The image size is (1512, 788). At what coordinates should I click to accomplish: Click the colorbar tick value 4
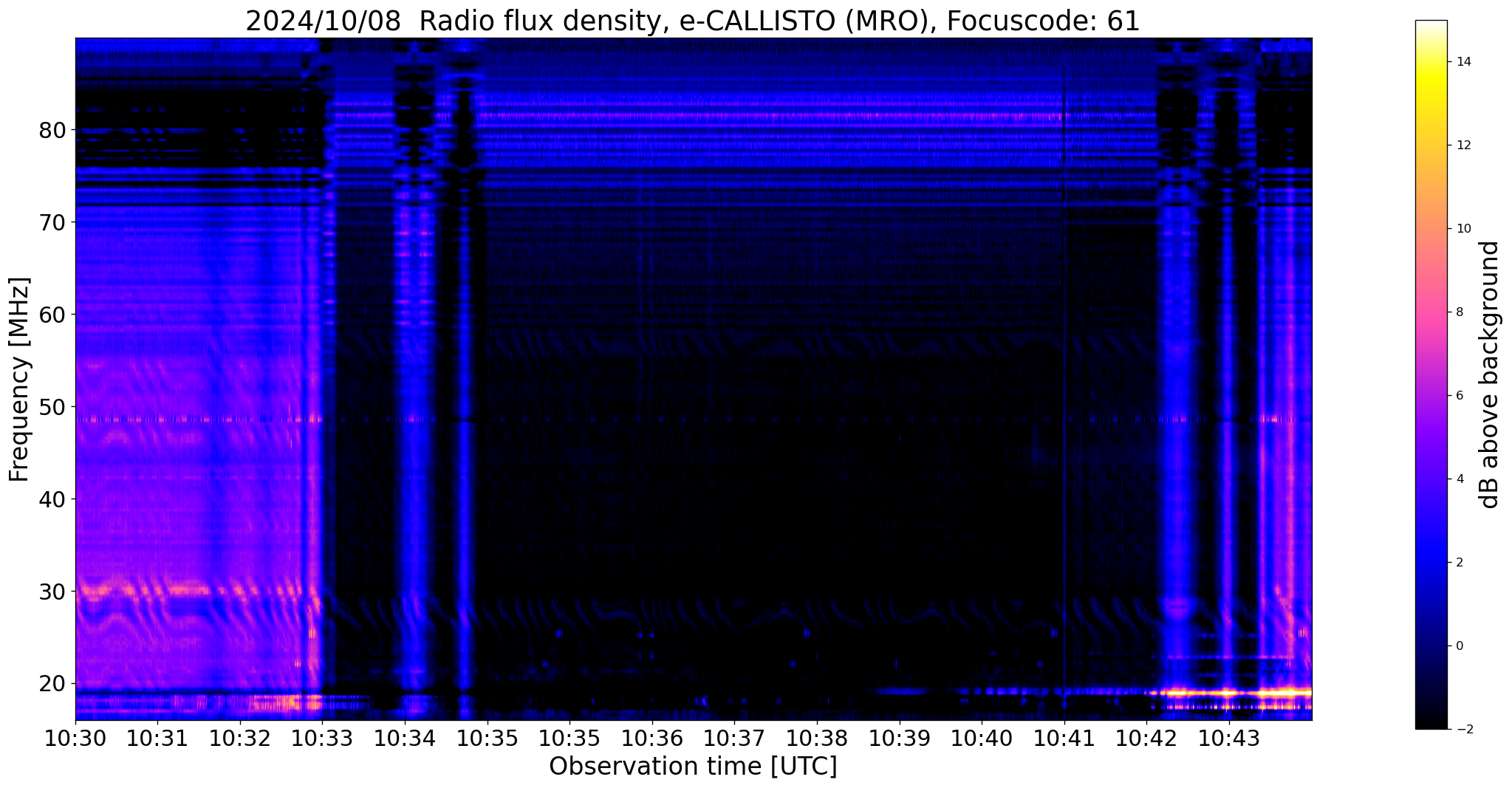(1459, 479)
